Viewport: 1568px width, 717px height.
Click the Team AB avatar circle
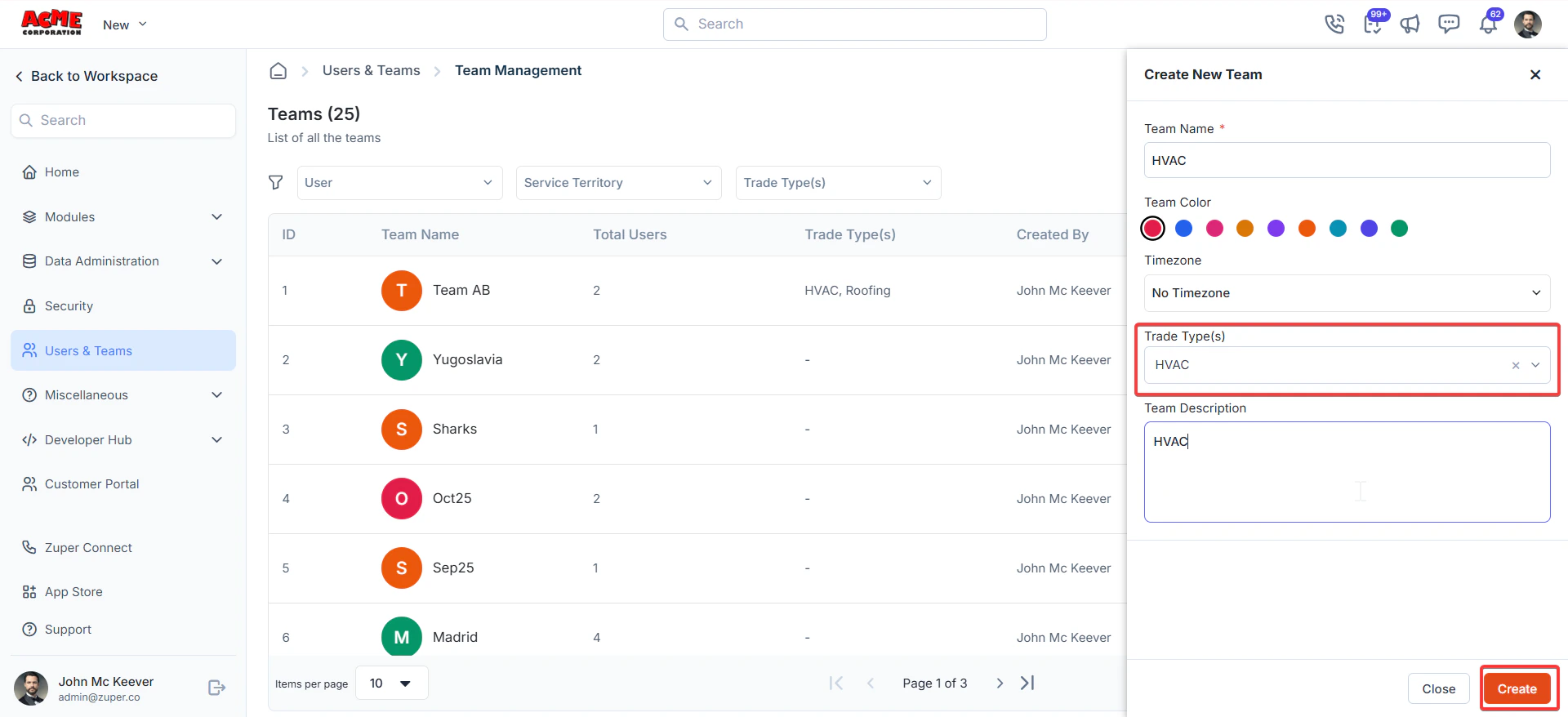click(x=402, y=291)
